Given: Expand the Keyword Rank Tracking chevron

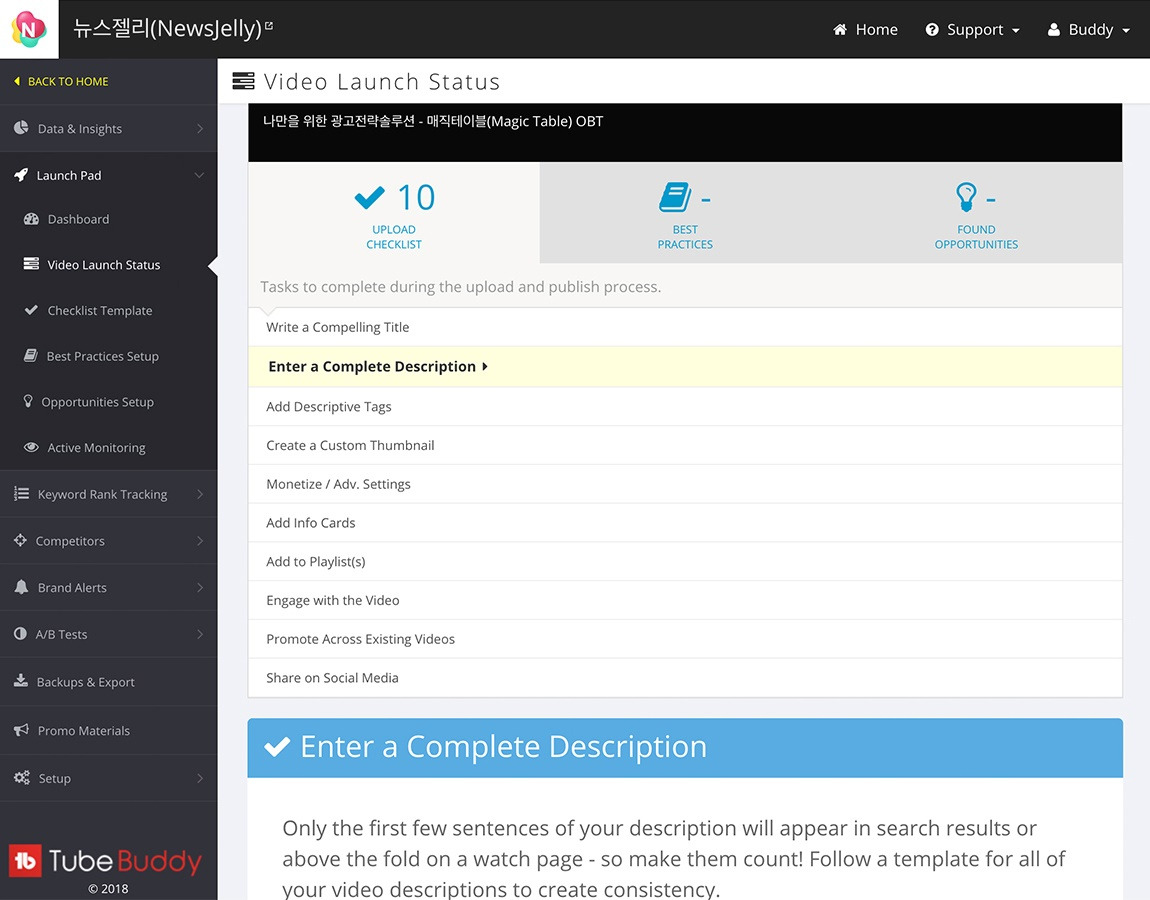Looking at the screenshot, I should (199, 494).
